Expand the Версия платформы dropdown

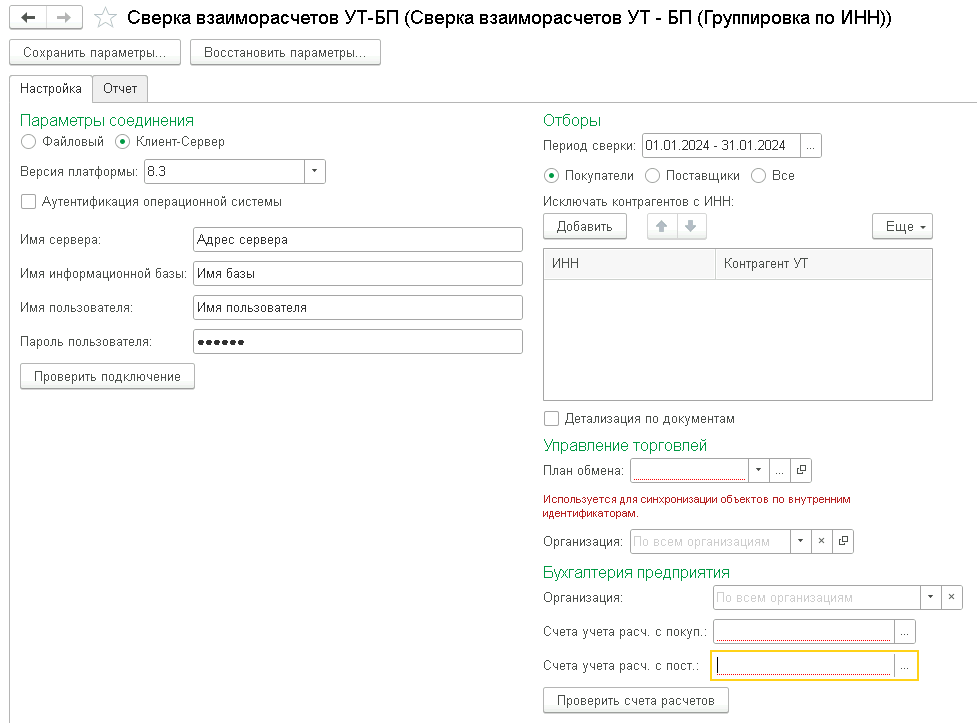315,171
